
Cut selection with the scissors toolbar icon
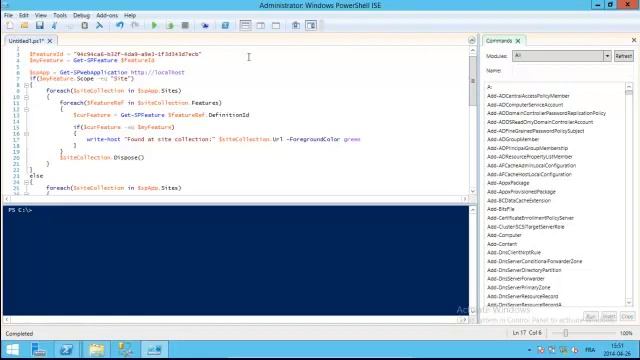(54, 25)
